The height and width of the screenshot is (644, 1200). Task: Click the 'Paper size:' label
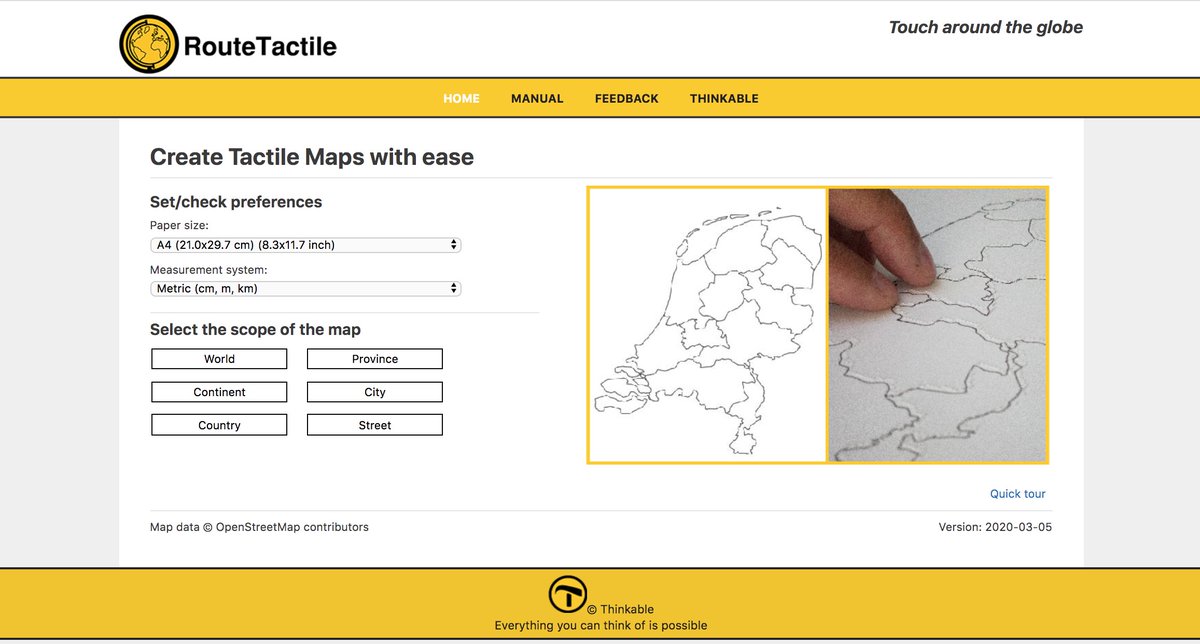click(179, 226)
